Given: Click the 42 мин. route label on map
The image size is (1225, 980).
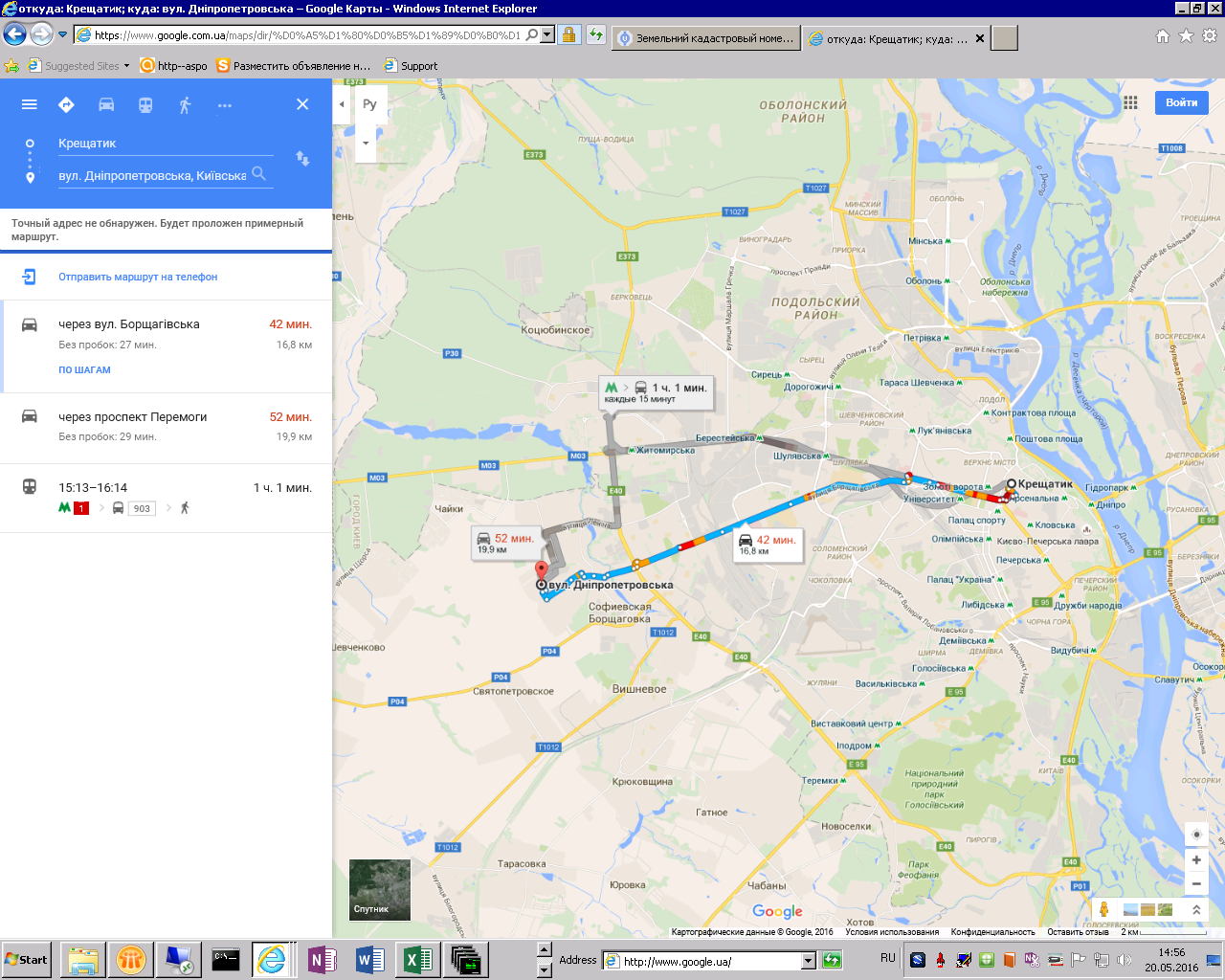Looking at the screenshot, I should 767,545.
